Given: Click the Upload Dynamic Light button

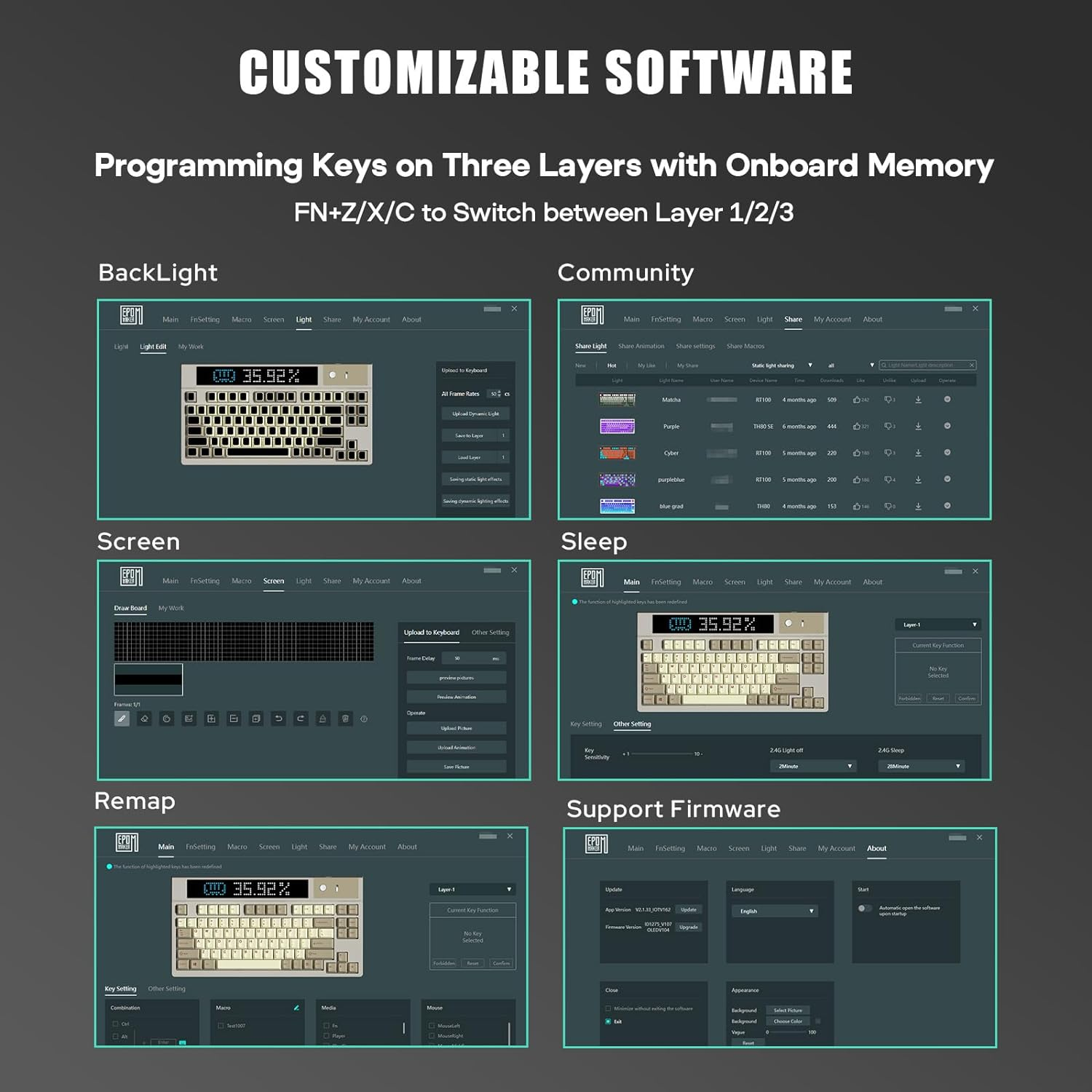Looking at the screenshot, I should (475, 414).
